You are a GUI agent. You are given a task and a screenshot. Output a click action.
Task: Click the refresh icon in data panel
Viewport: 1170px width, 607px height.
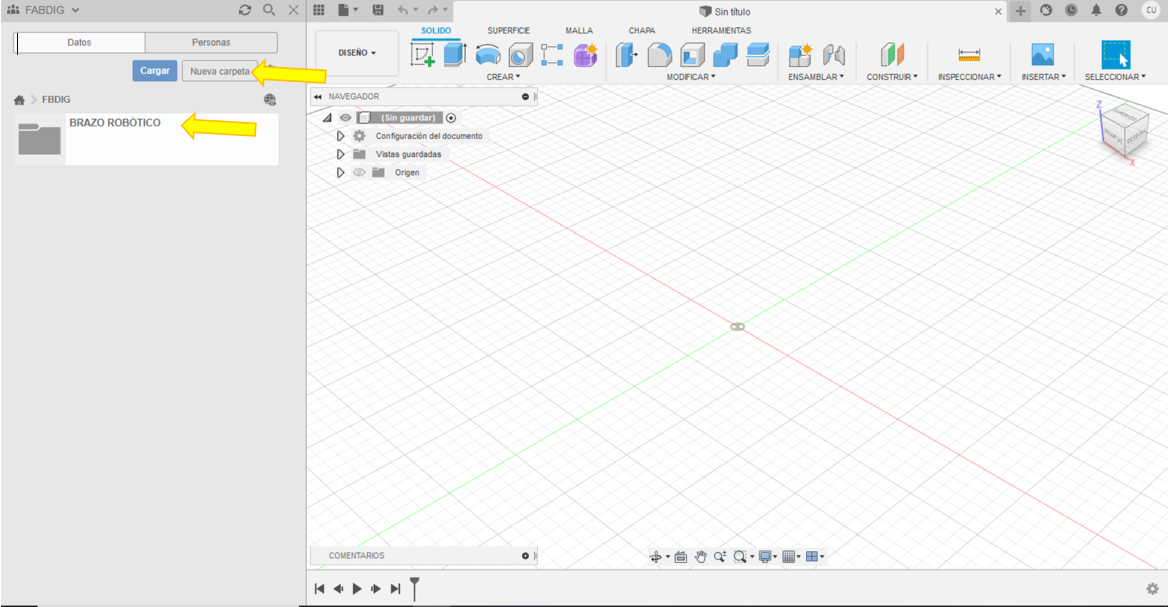tap(245, 10)
